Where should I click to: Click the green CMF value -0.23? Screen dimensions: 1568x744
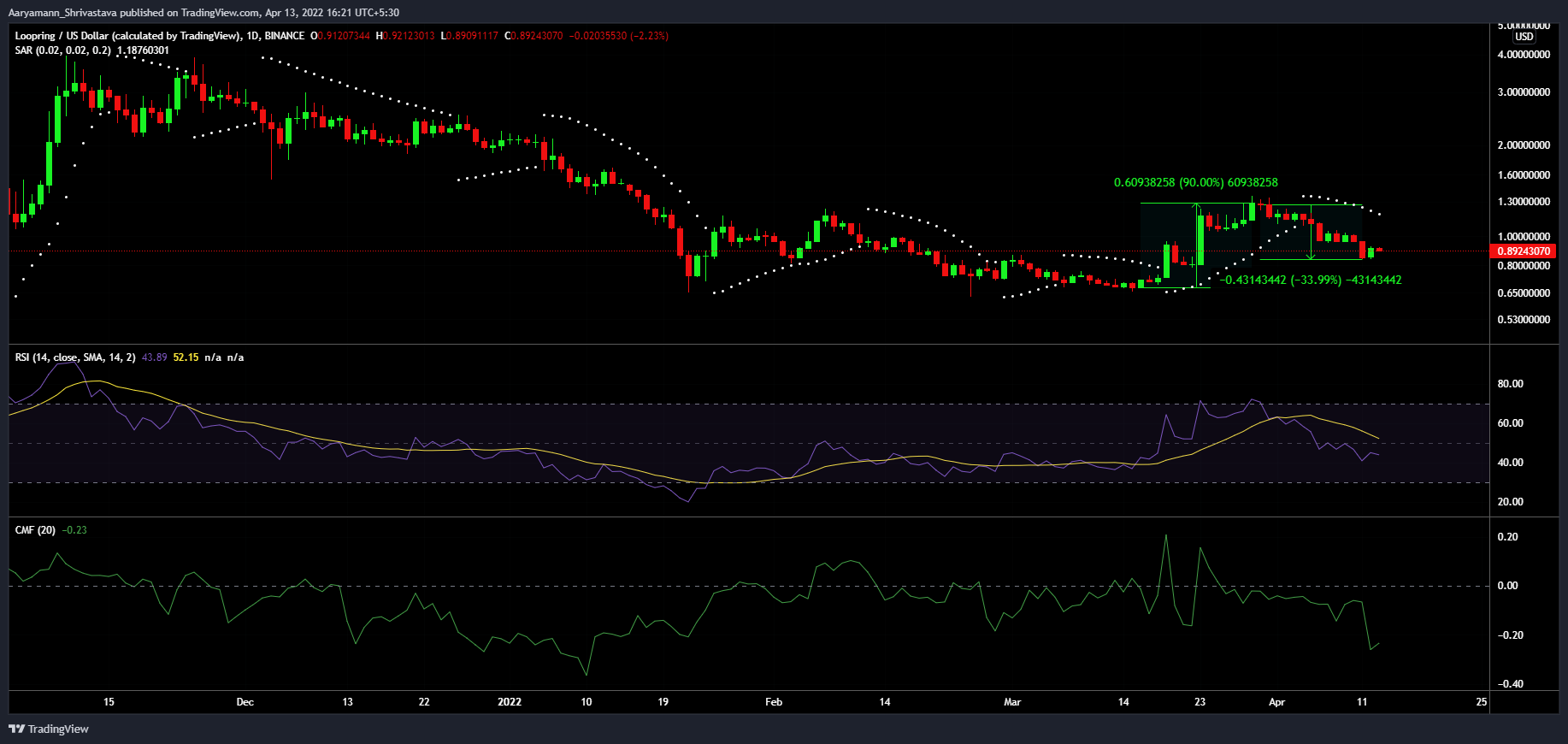(74, 530)
